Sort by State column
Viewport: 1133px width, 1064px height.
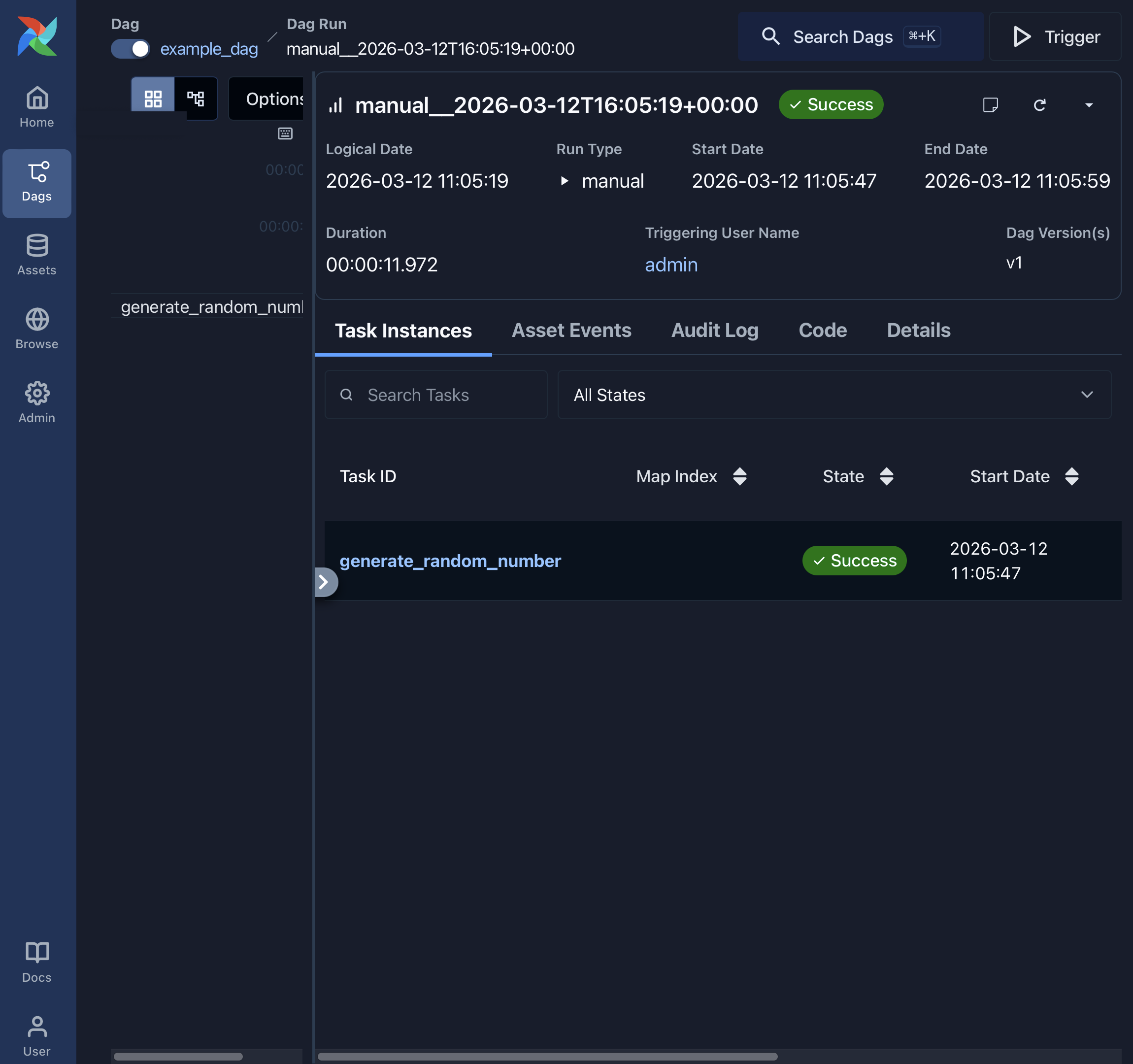[x=886, y=476]
